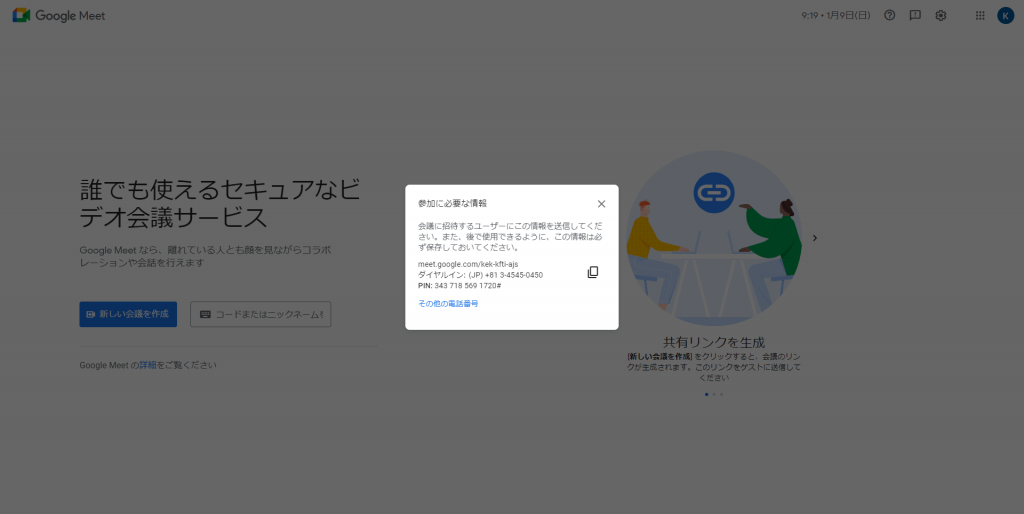Open the Google apps grid launcher

coord(979,16)
